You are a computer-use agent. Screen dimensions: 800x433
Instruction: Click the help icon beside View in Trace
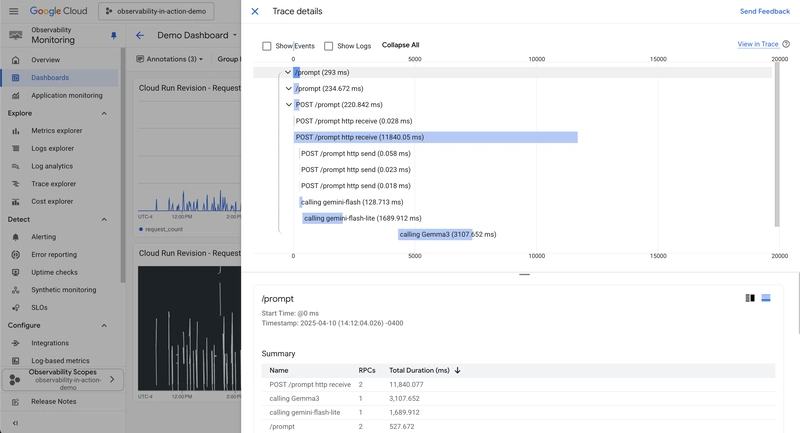click(786, 44)
